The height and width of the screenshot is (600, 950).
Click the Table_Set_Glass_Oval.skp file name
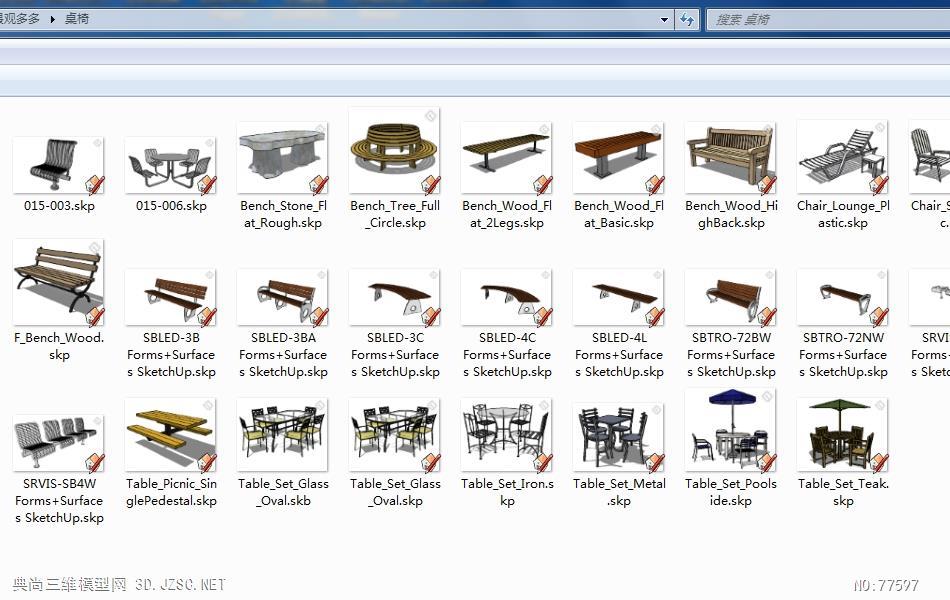(x=395, y=492)
